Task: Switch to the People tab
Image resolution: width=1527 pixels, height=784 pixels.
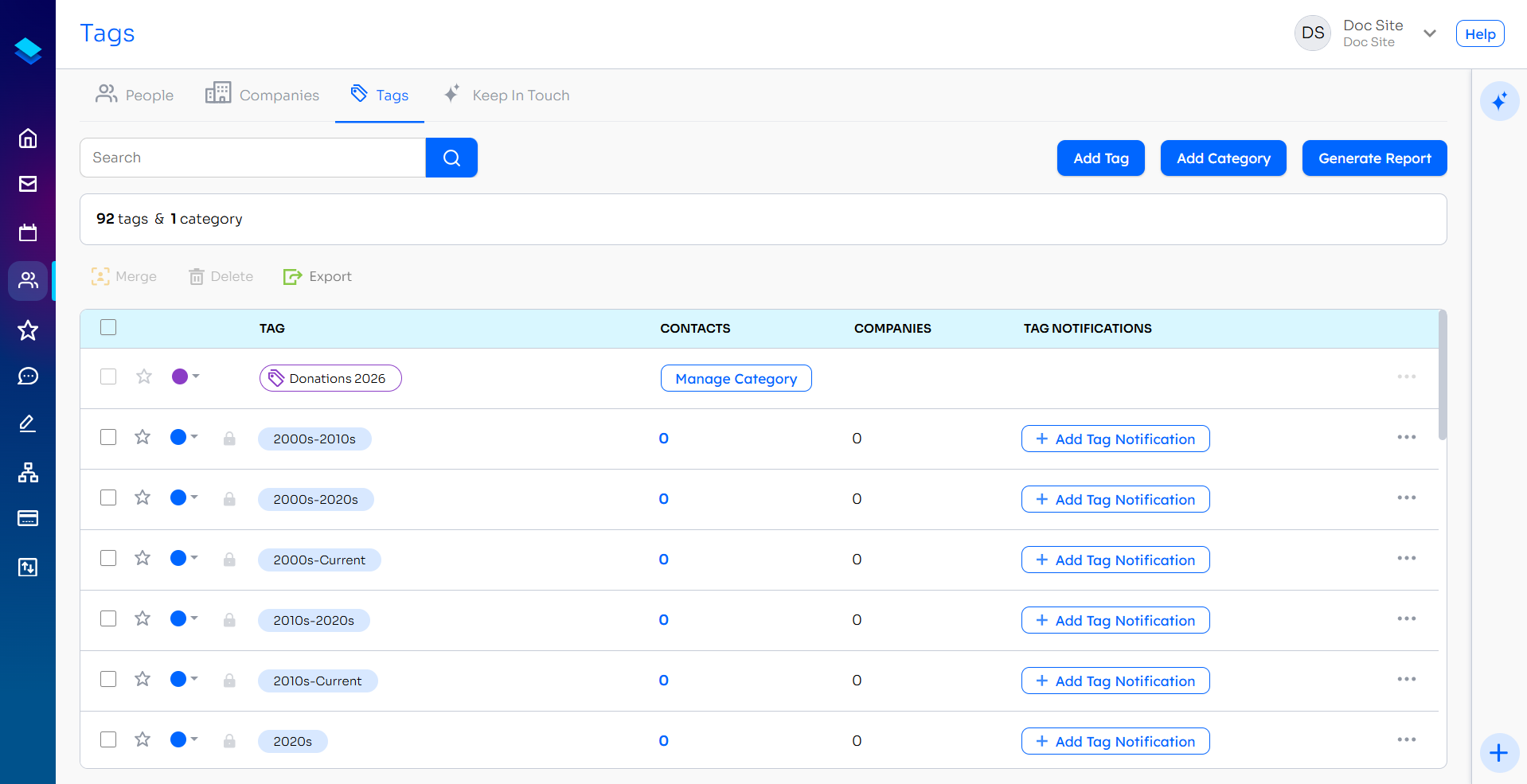Action: [135, 95]
